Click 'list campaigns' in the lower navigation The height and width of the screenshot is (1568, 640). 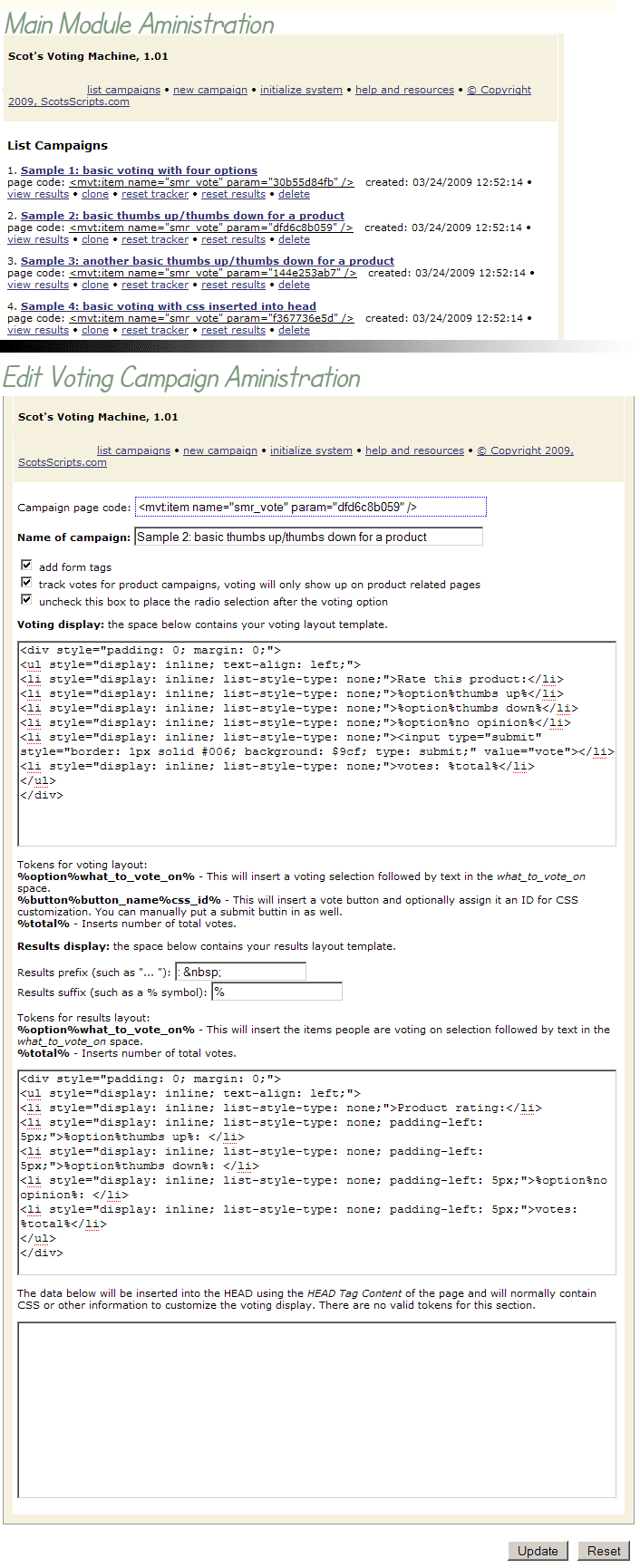[133, 450]
